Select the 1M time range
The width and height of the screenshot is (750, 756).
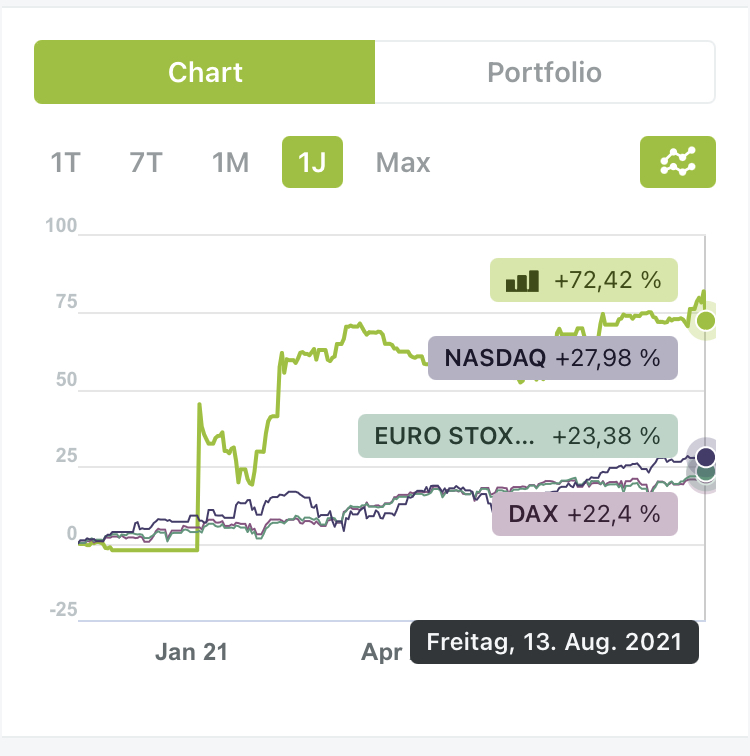pos(230,162)
